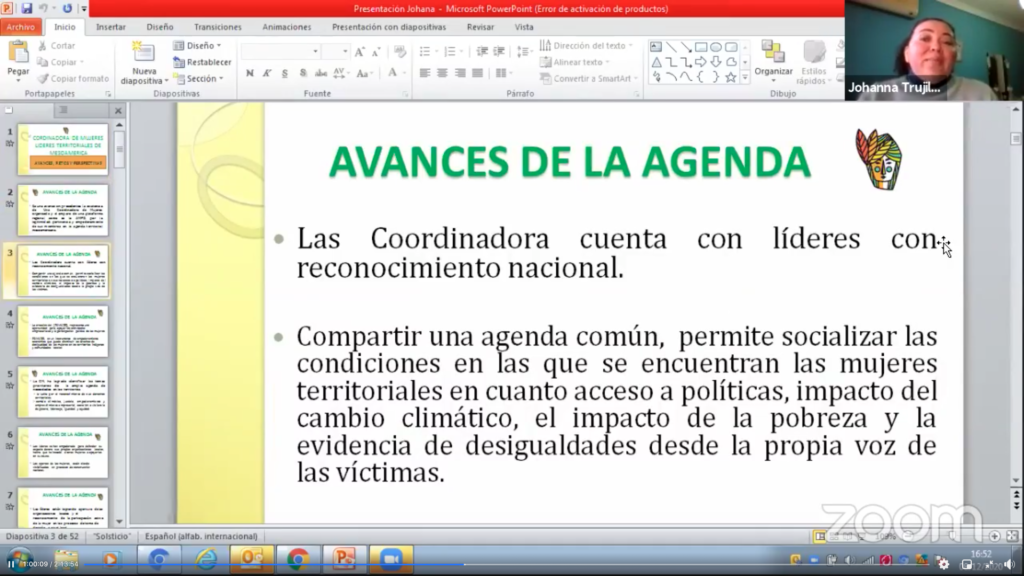Switch to the Insertar tab
This screenshot has height=576, width=1024.
(111, 27)
